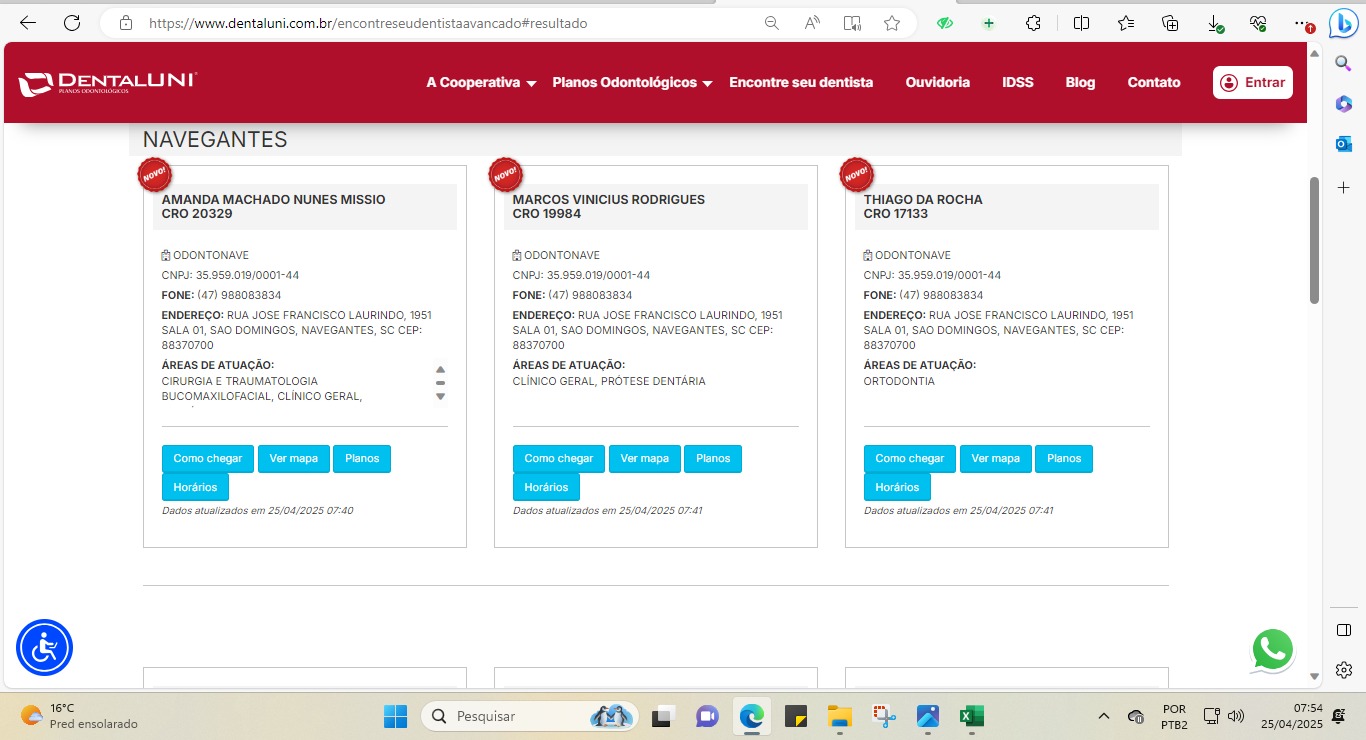Screen dimensions: 1366x740
Task: Open IDSS menu item
Action: click(x=1018, y=83)
